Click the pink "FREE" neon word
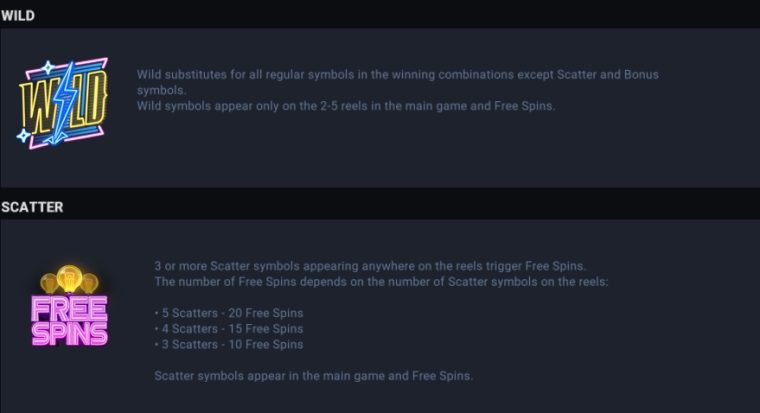This screenshot has height=413, width=760. click(69, 309)
